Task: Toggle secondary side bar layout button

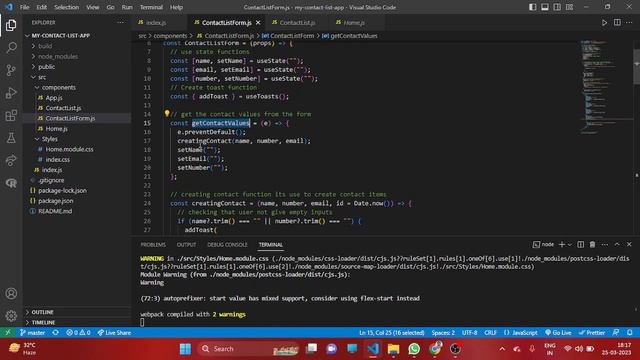Action: (x=557, y=7)
